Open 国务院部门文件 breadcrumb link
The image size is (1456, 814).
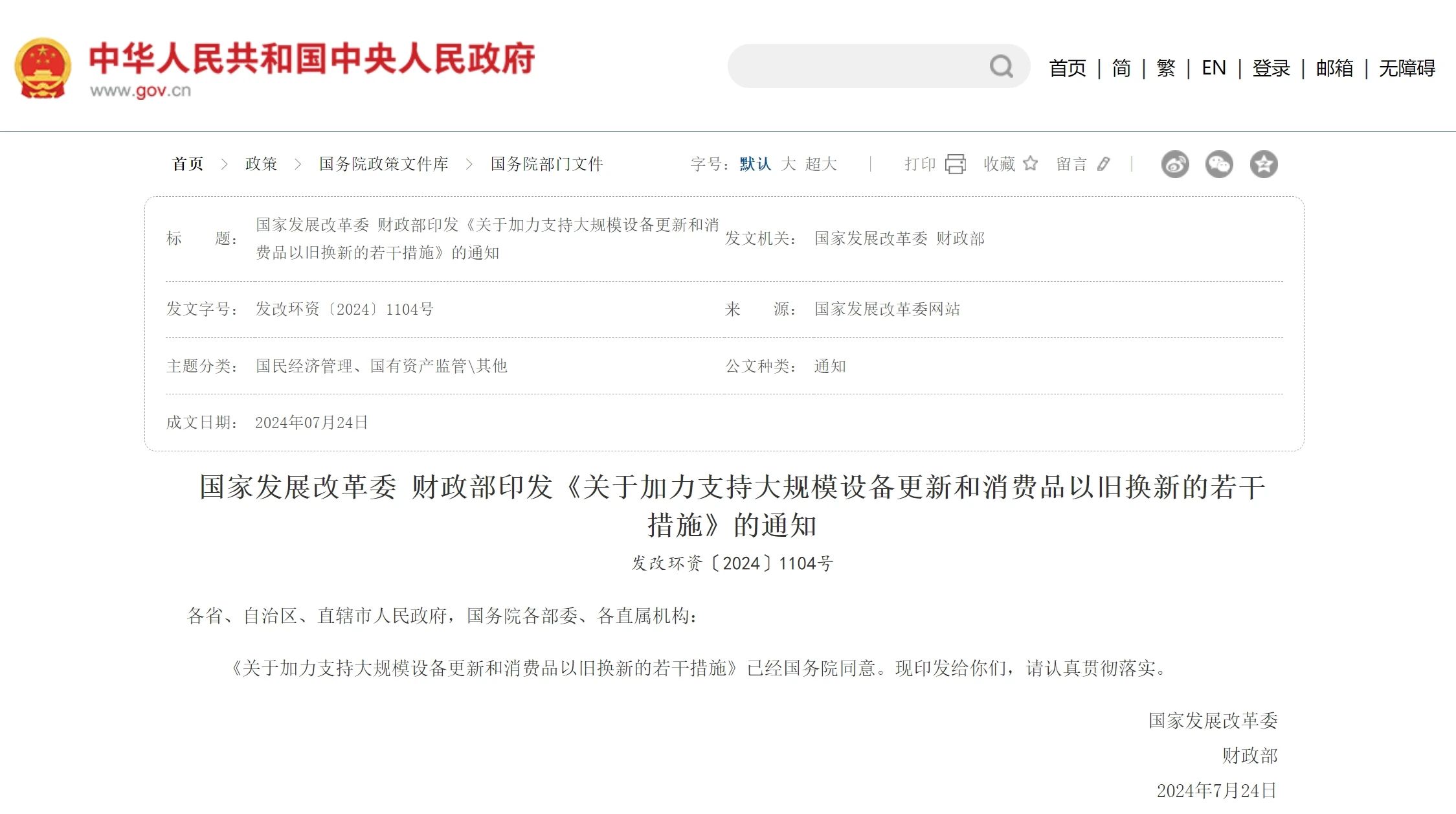pos(546,164)
